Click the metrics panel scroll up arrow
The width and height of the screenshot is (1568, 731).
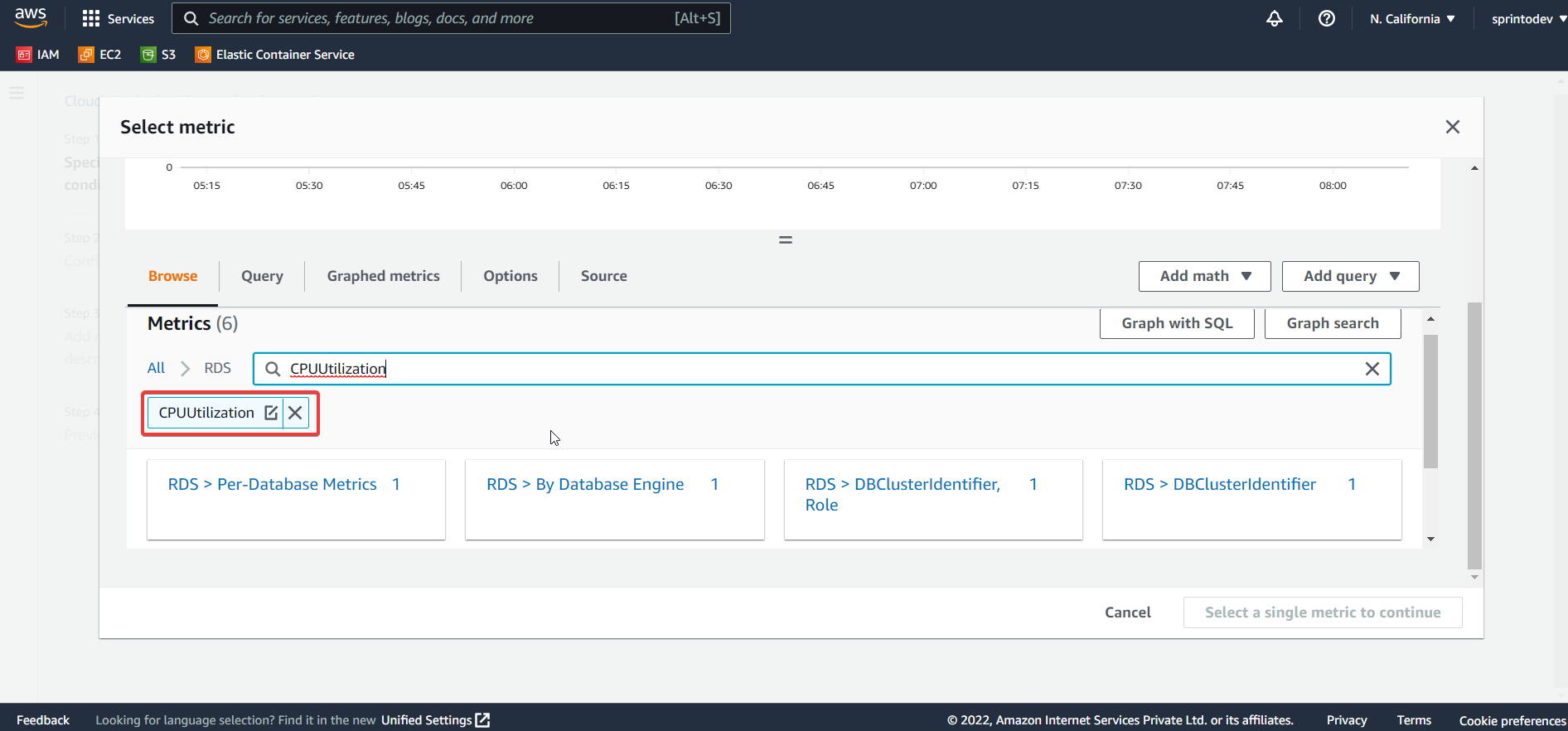point(1430,319)
